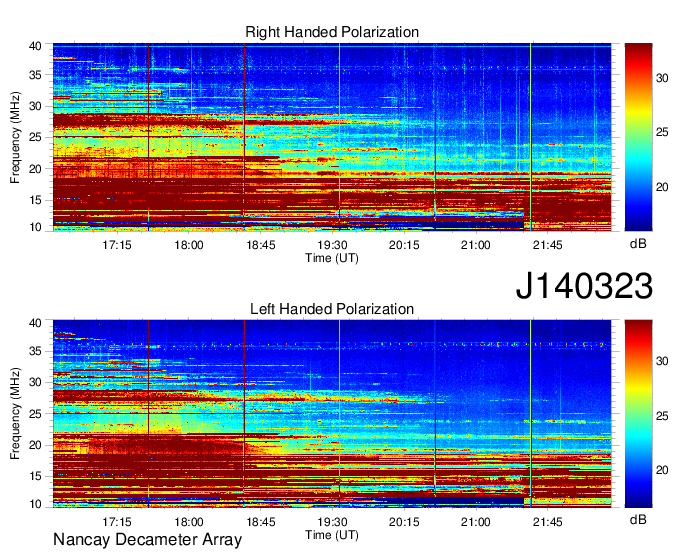680x552 pixels.
Task: Click the 25 dB label on Right Handed color bar
Action: coord(662,132)
